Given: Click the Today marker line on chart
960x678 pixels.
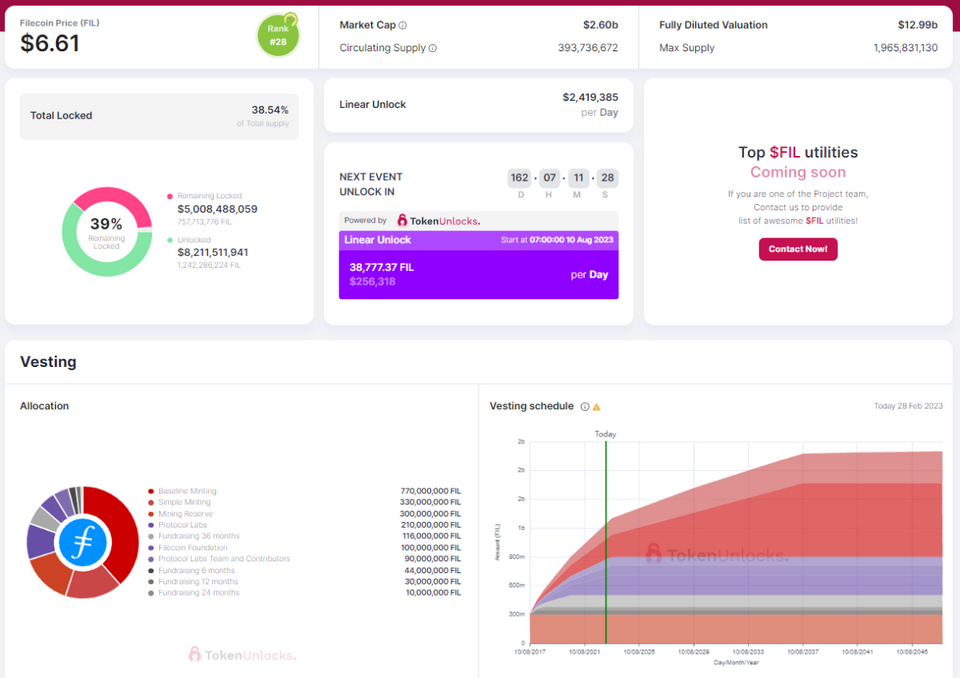Looking at the screenshot, I should pos(606,541).
